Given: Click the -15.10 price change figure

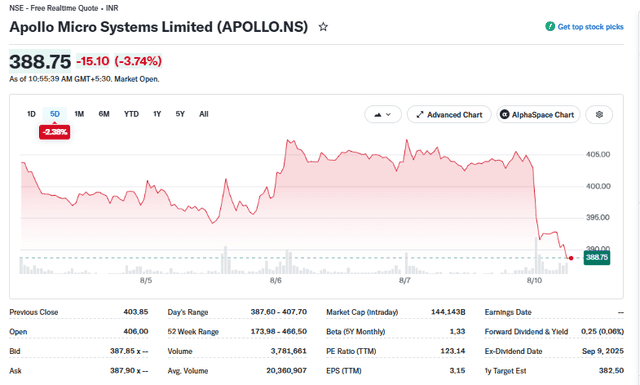Looking at the screenshot, I should 93,61.
